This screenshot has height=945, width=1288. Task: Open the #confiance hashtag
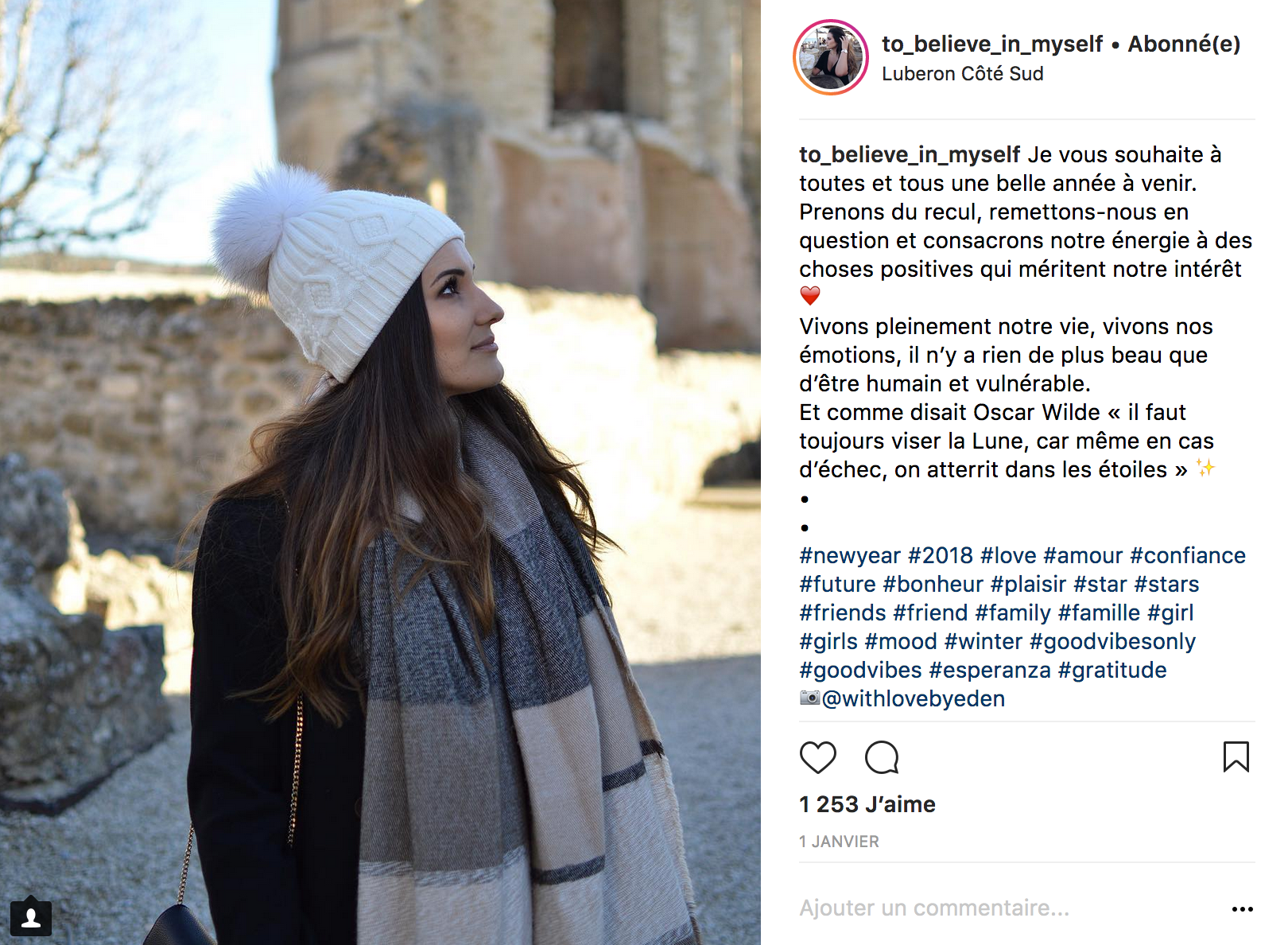pos(1188,555)
